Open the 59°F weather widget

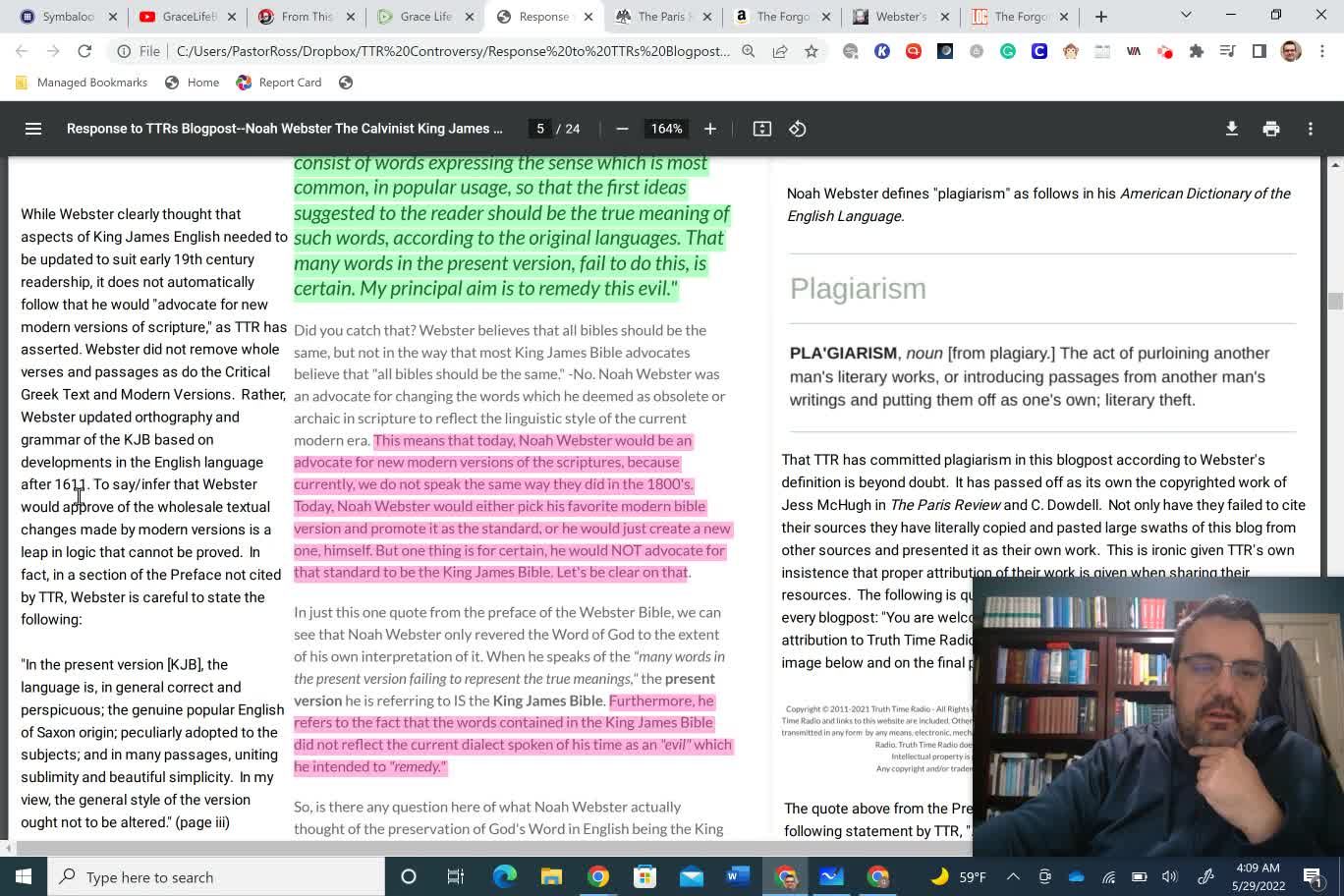[x=959, y=876]
